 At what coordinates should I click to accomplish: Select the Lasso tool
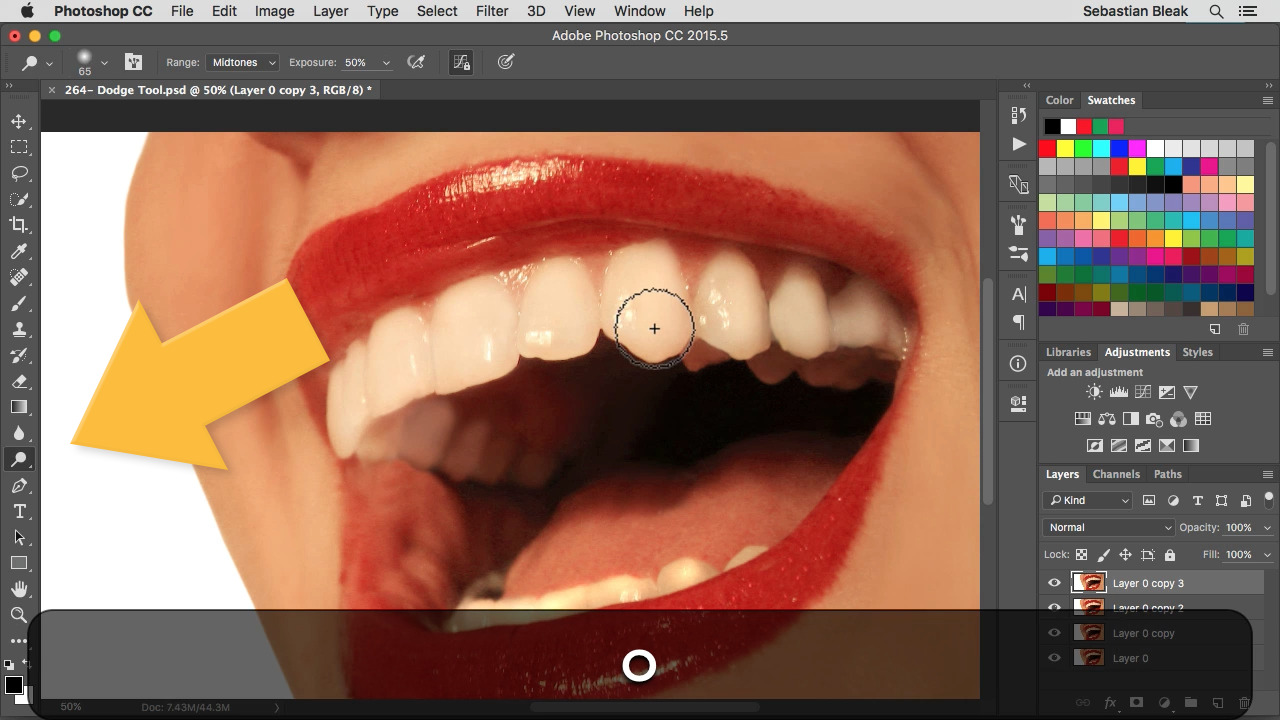19,173
